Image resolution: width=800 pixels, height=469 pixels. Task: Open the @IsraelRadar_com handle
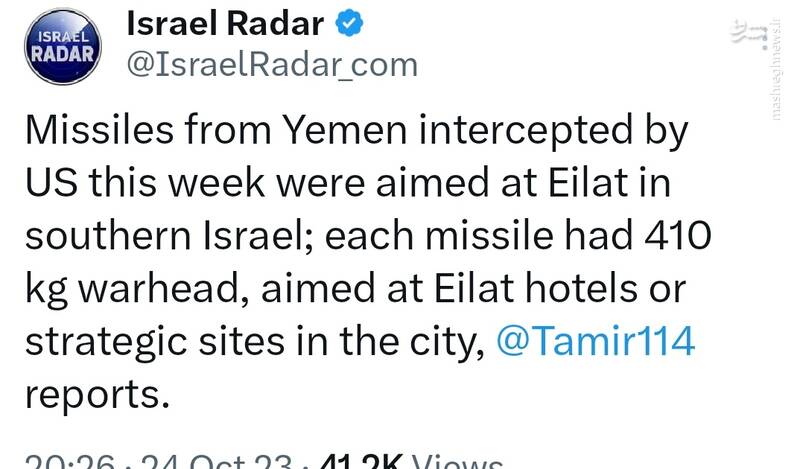(x=269, y=65)
